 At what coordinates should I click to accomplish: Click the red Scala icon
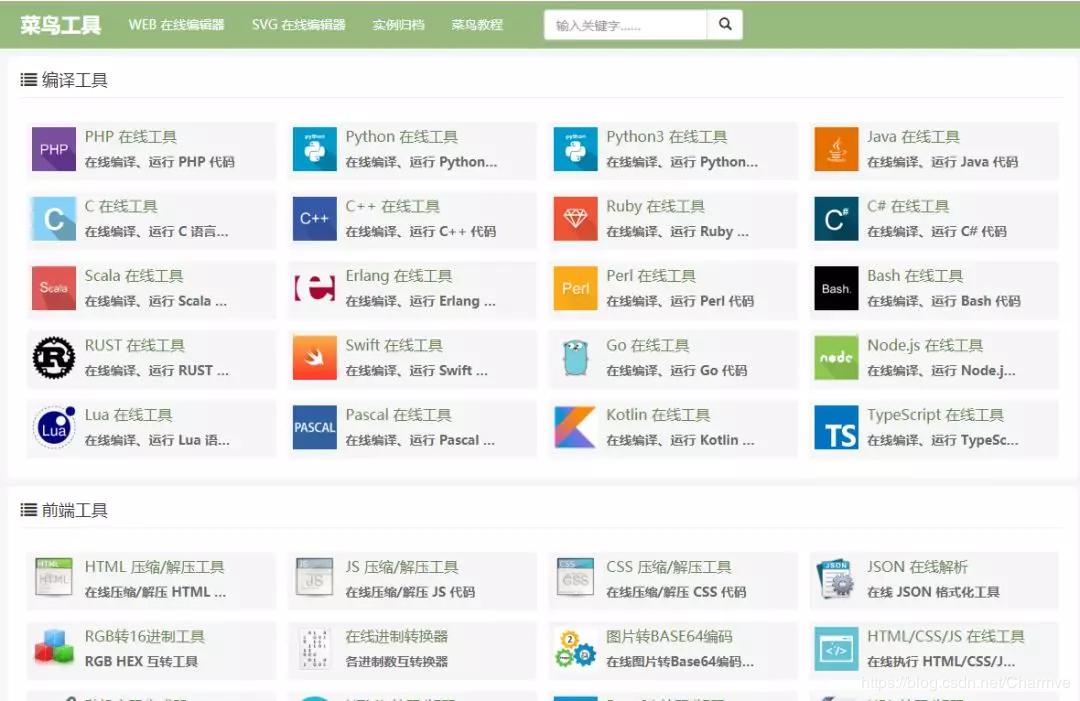click(x=54, y=288)
